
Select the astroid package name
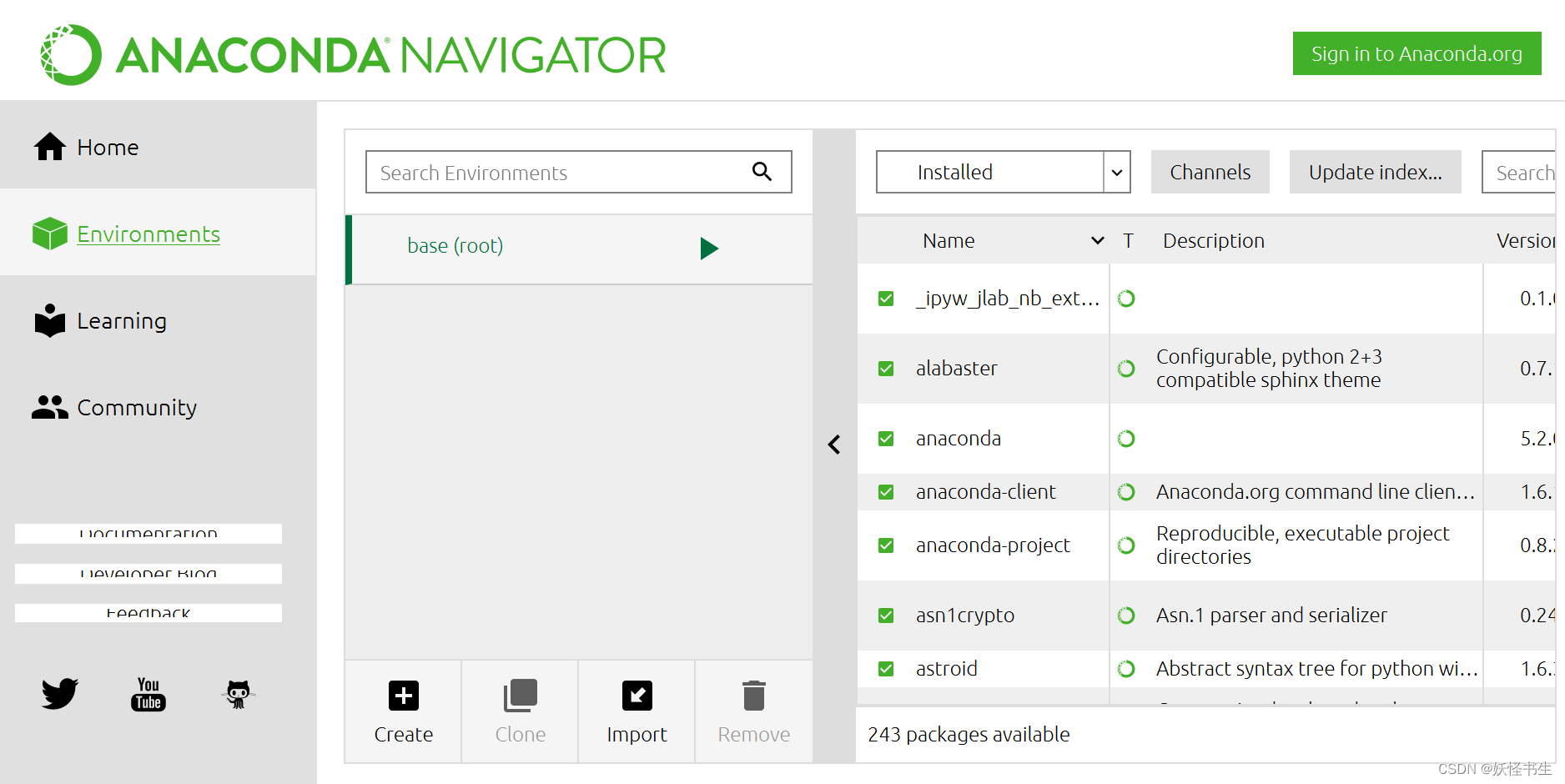[x=946, y=669]
